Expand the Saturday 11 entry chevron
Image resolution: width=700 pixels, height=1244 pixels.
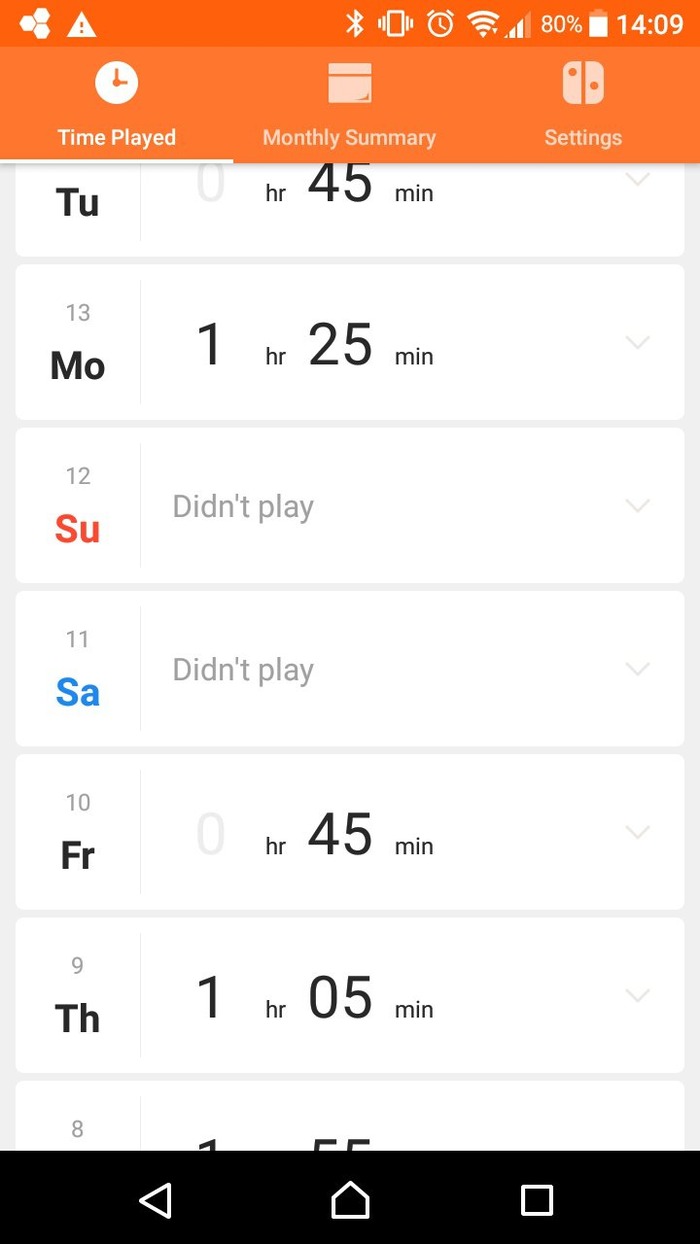[x=637, y=668]
